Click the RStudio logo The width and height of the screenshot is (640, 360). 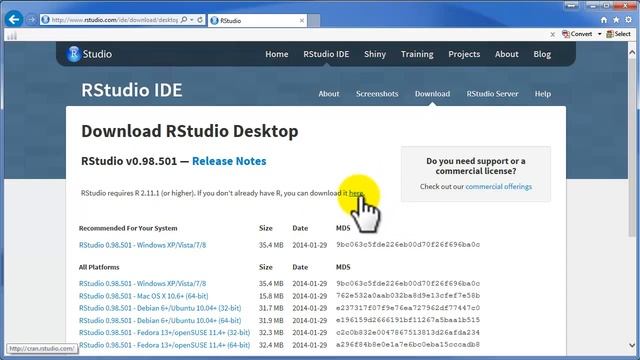(89, 54)
